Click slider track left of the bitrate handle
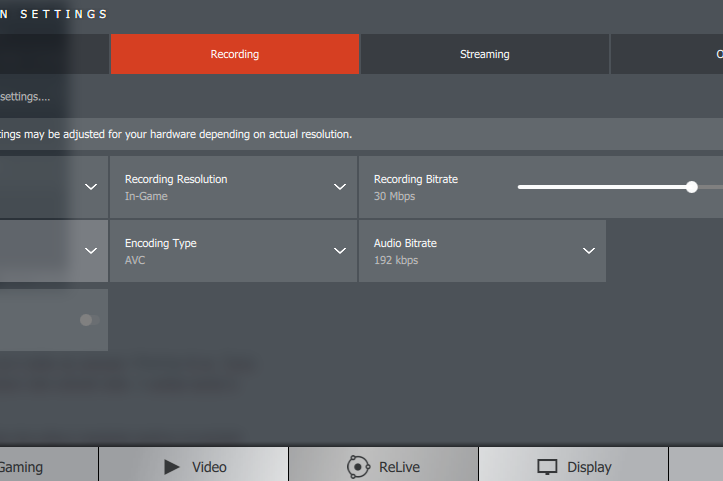 pyautogui.click(x=600, y=187)
